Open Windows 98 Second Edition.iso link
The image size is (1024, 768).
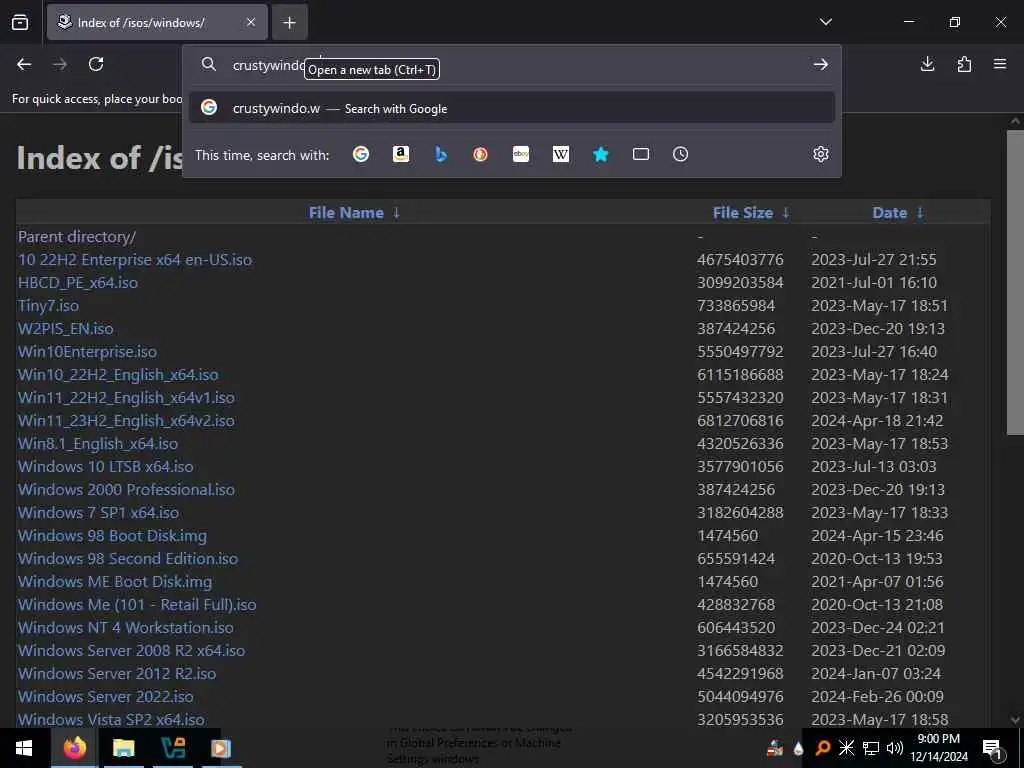(127, 558)
